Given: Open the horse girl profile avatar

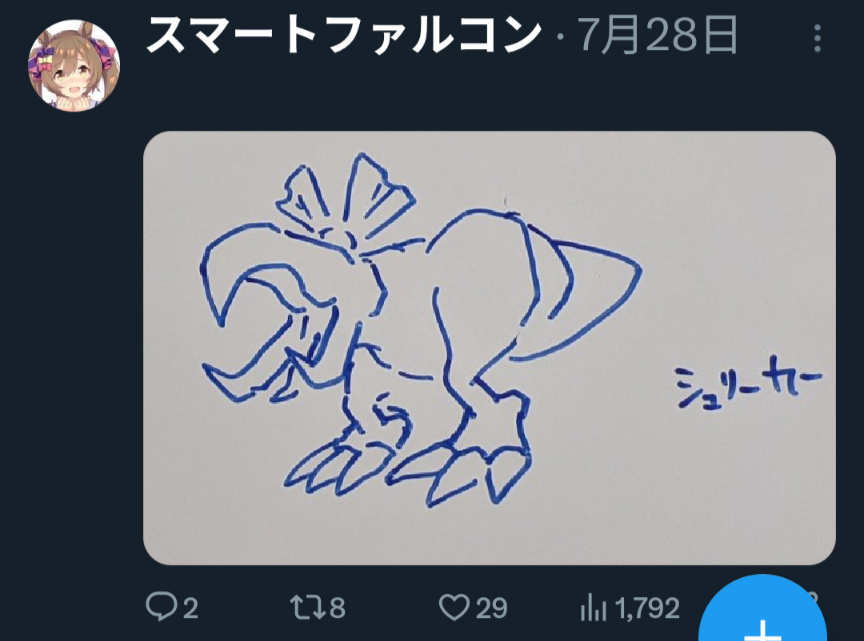Looking at the screenshot, I should click(74, 65).
